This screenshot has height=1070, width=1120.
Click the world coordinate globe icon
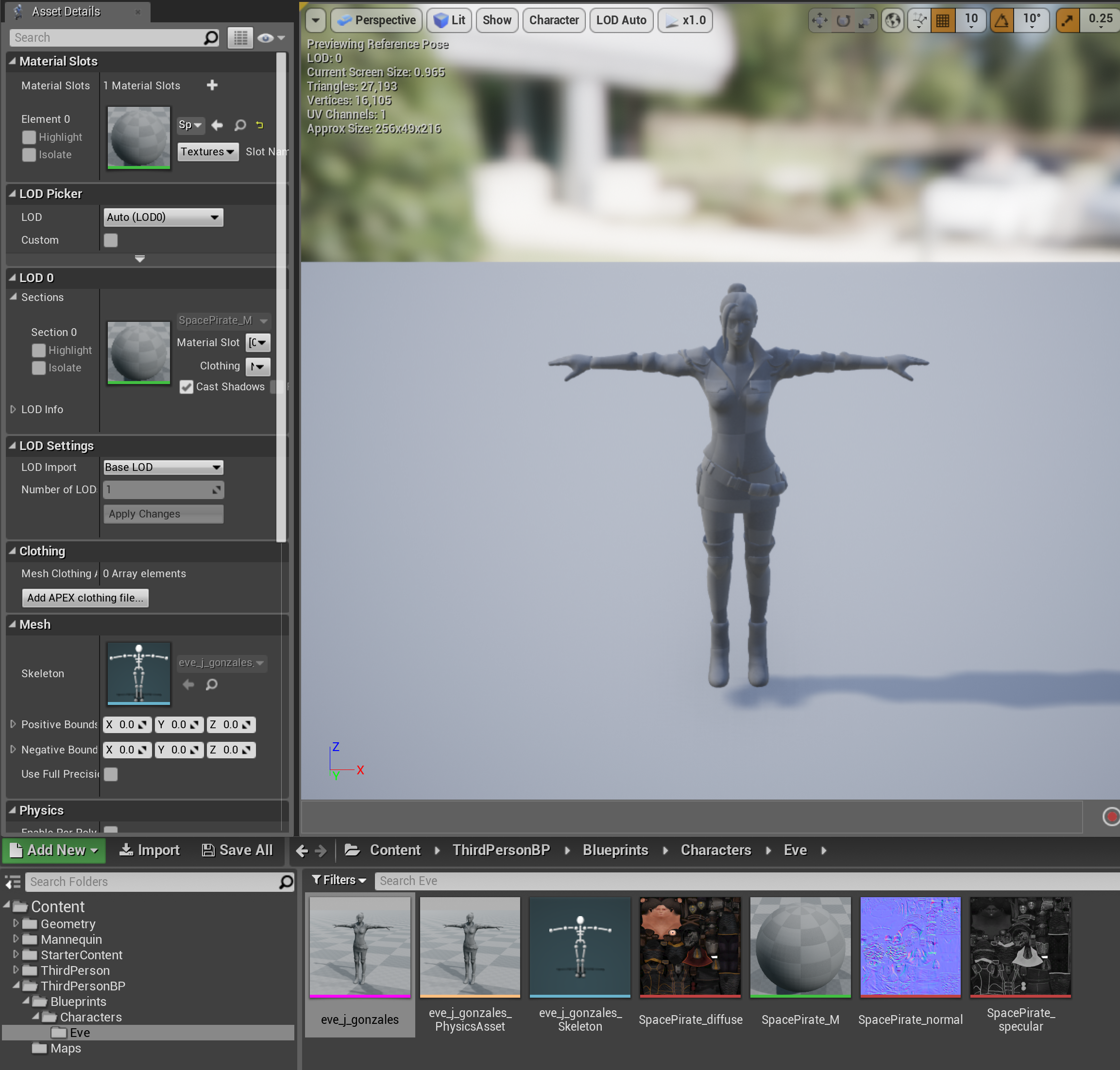892,20
